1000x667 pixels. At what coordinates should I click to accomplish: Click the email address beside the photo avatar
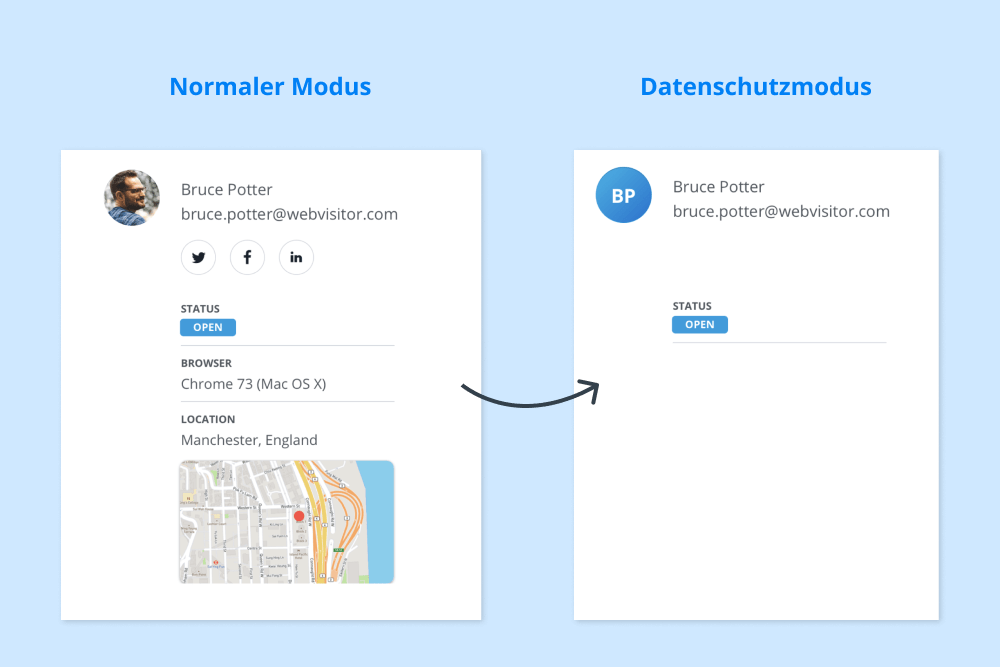click(289, 214)
